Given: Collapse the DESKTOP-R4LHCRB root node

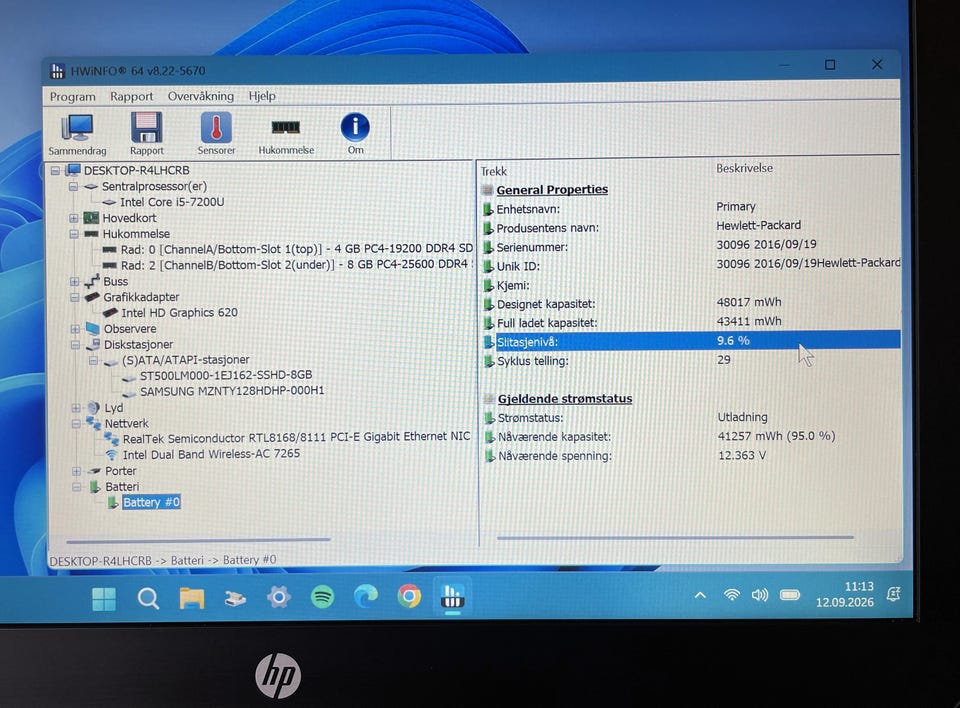Looking at the screenshot, I should (x=56, y=170).
